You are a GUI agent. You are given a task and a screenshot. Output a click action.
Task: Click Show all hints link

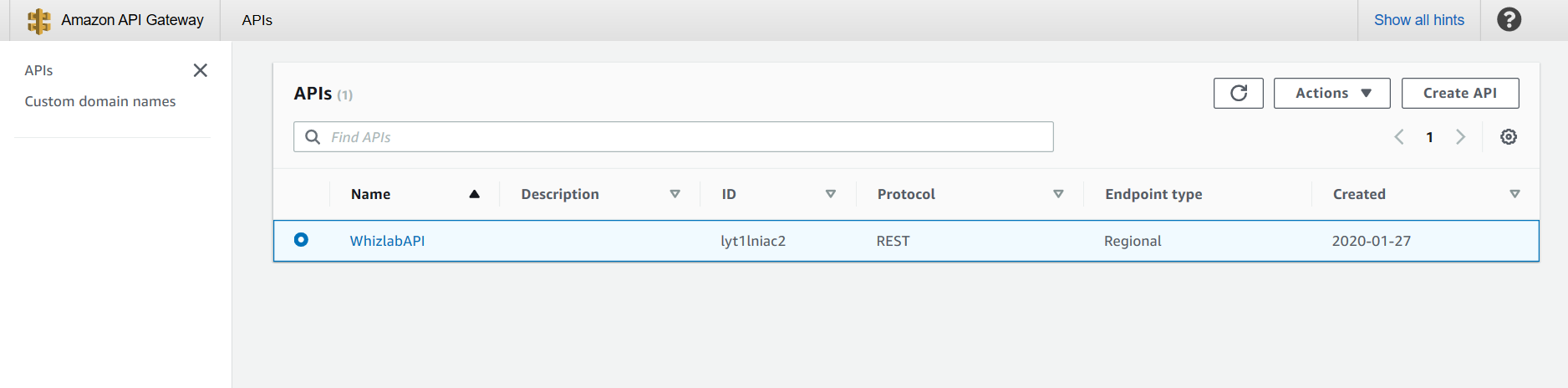[x=1419, y=20]
